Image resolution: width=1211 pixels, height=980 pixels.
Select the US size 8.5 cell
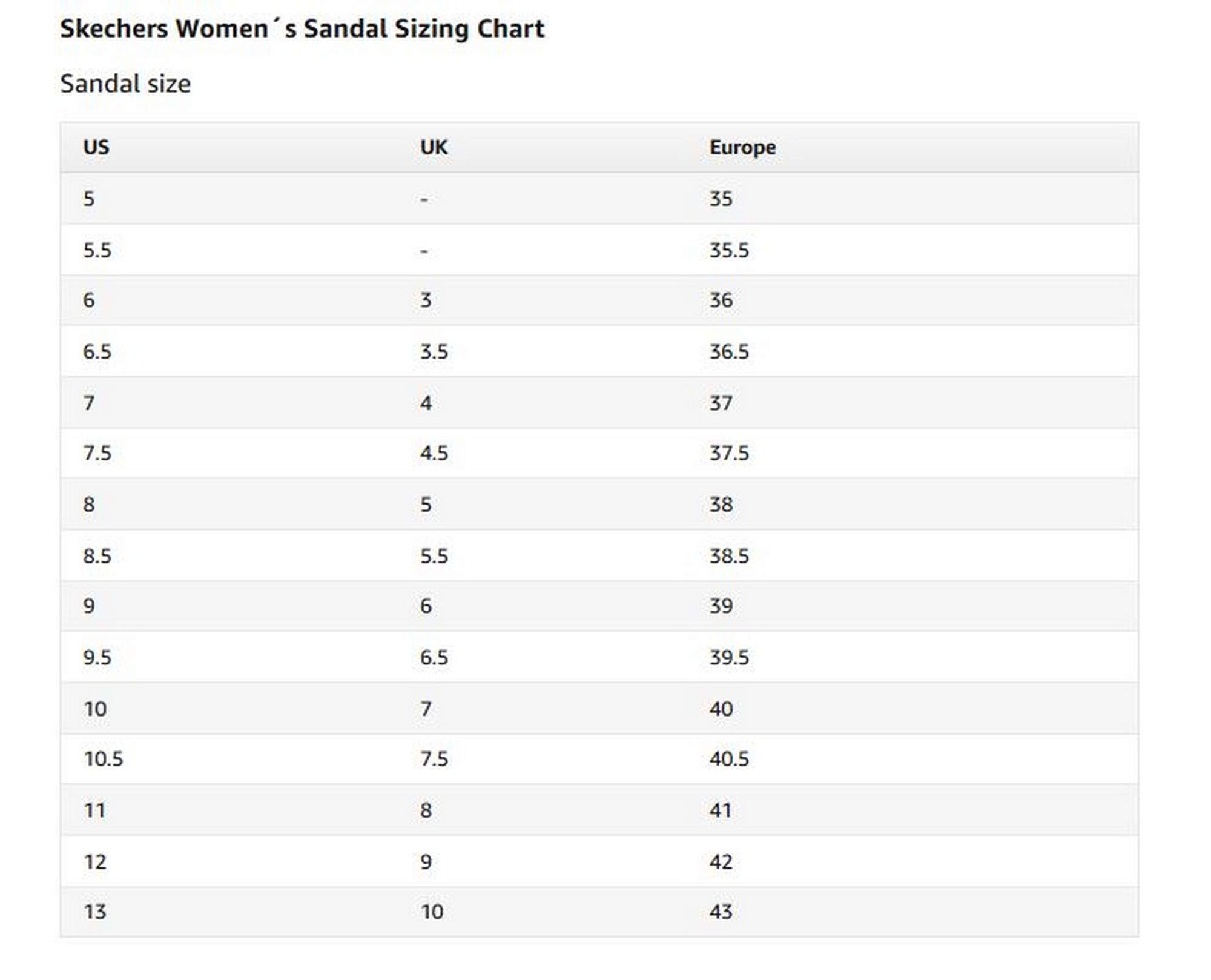tap(97, 556)
